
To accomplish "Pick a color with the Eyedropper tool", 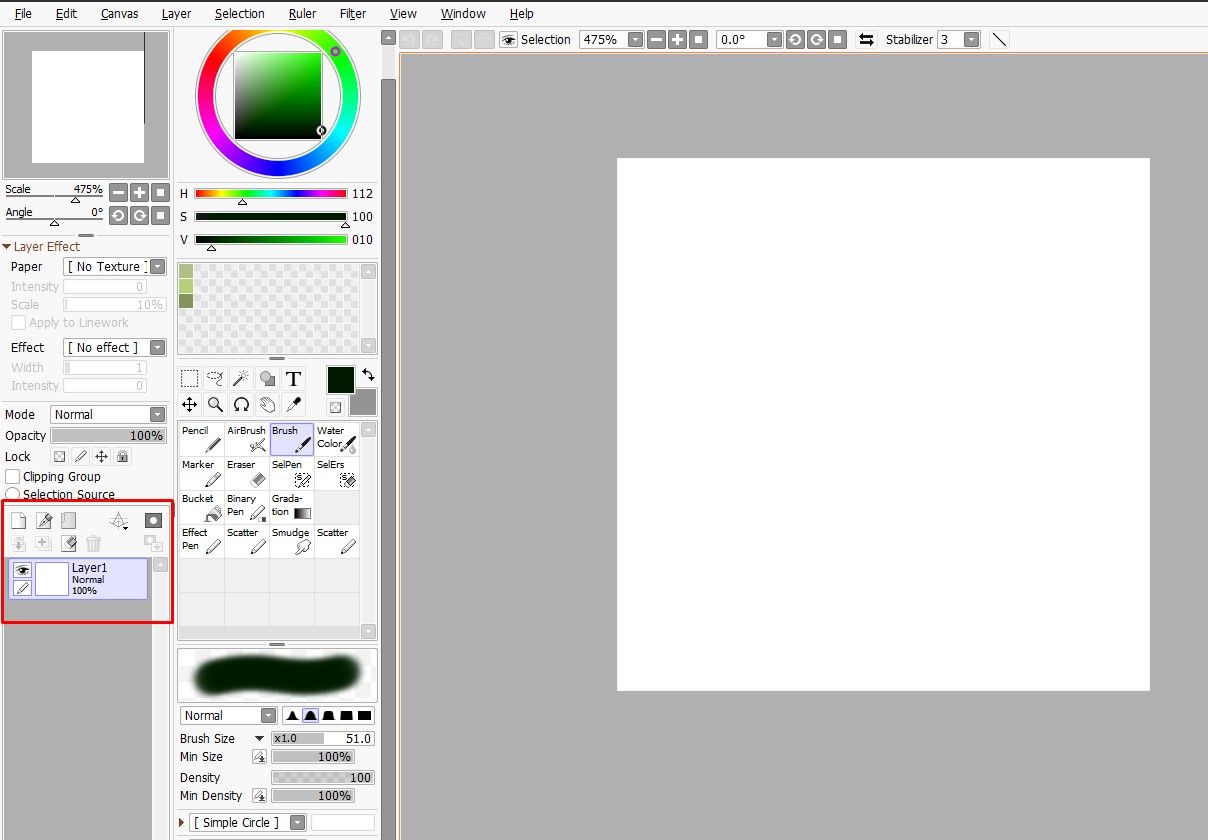I will [294, 404].
